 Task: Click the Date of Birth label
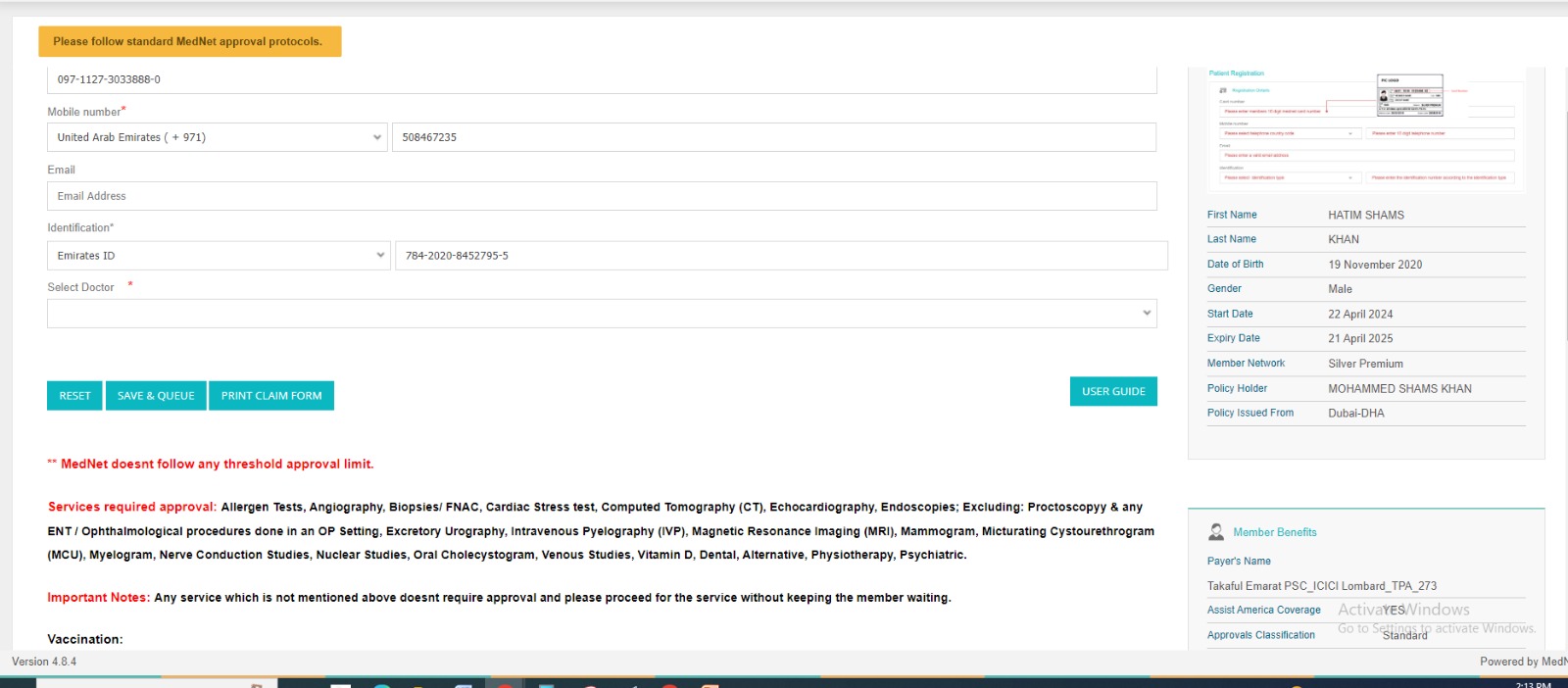[x=1235, y=265]
